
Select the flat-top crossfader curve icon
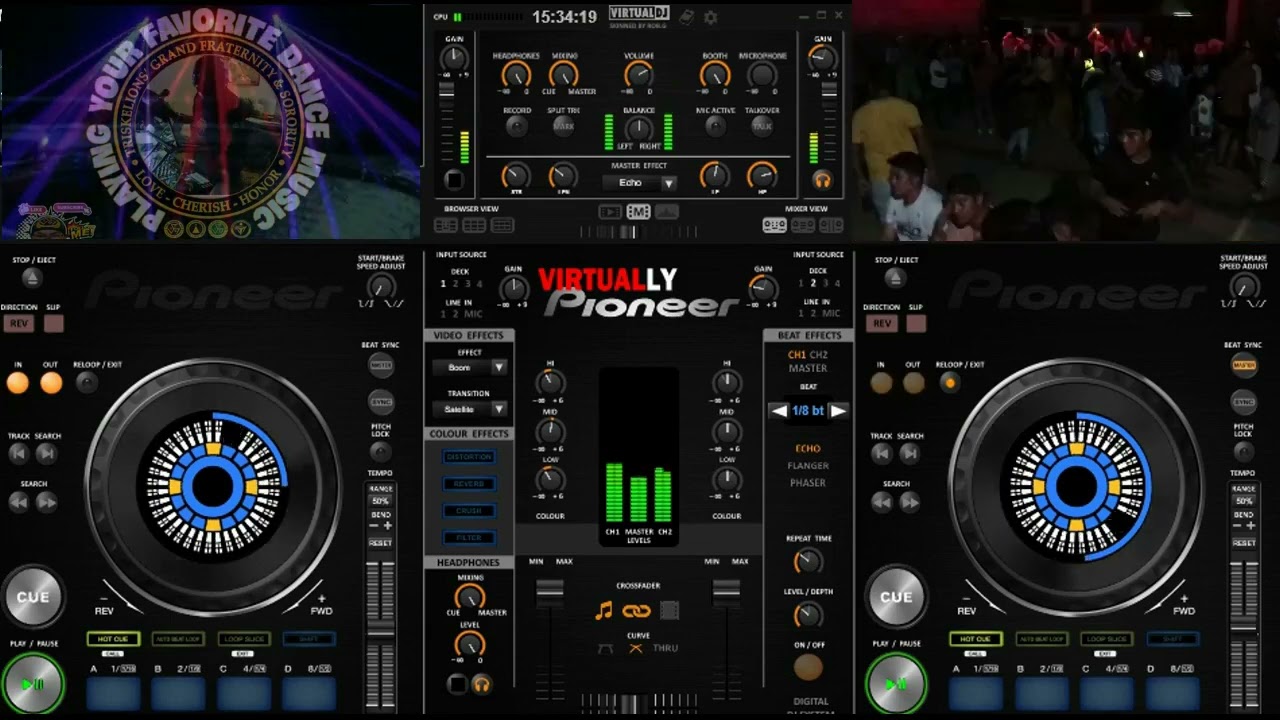tap(606, 648)
